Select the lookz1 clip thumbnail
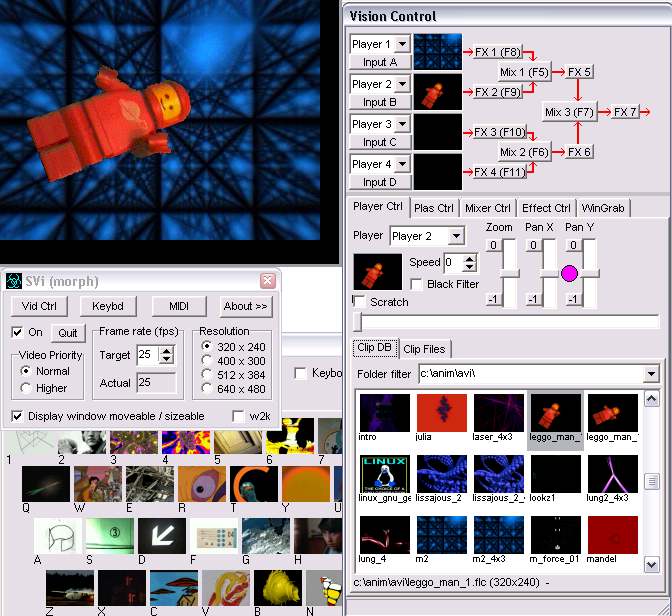This screenshot has width=672, height=616. point(555,474)
